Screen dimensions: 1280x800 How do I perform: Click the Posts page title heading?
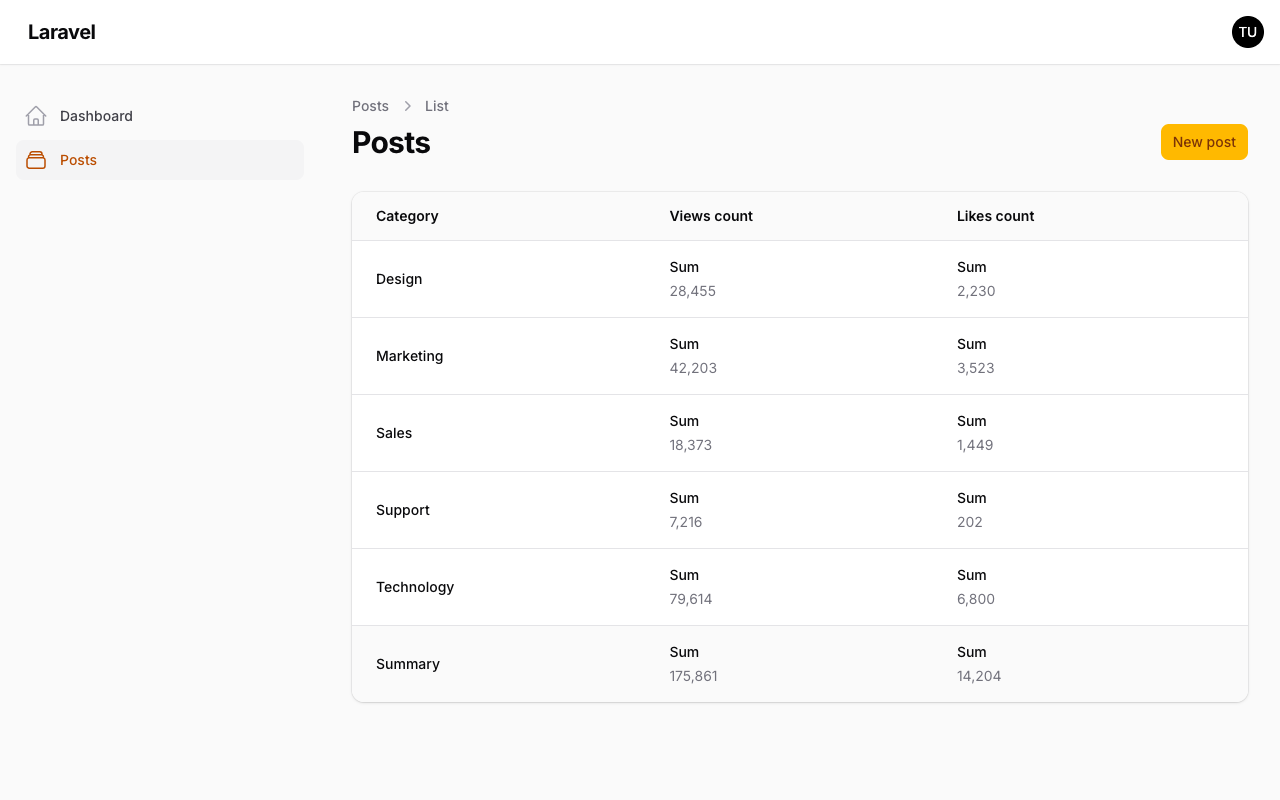pyautogui.click(x=391, y=142)
